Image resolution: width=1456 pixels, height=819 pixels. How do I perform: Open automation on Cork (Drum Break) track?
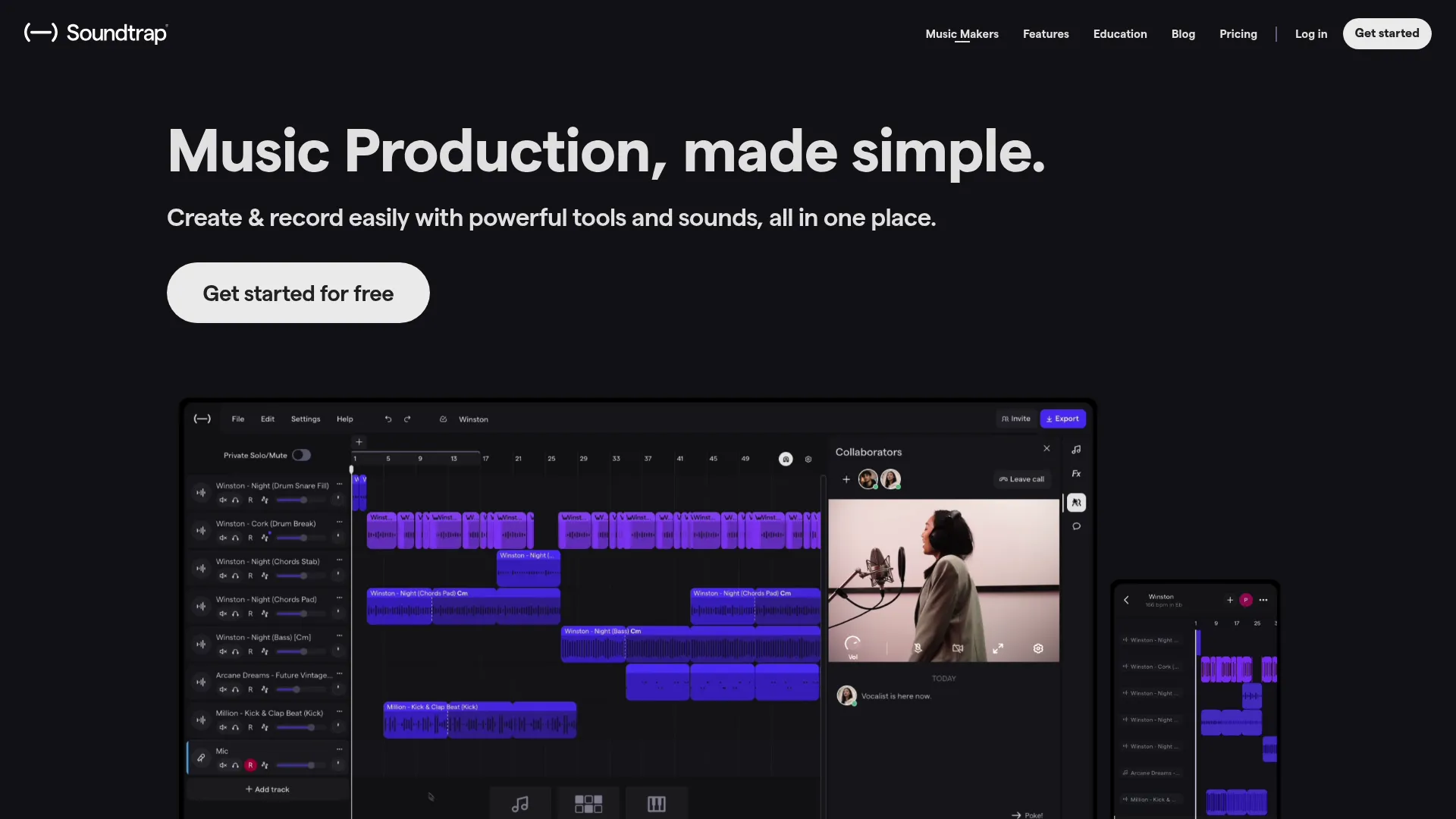[x=265, y=538]
